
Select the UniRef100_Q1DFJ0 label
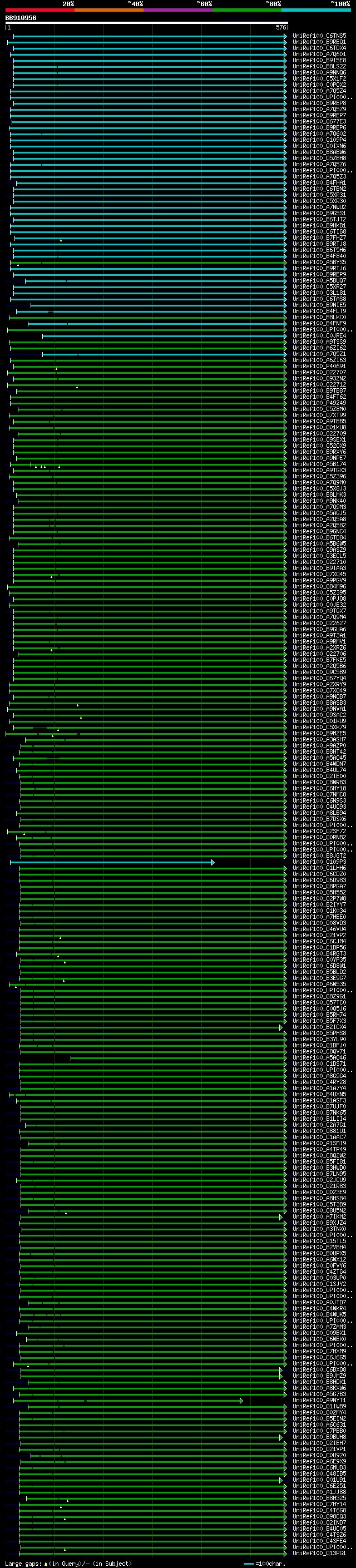pyautogui.click(x=319, y=1045)
